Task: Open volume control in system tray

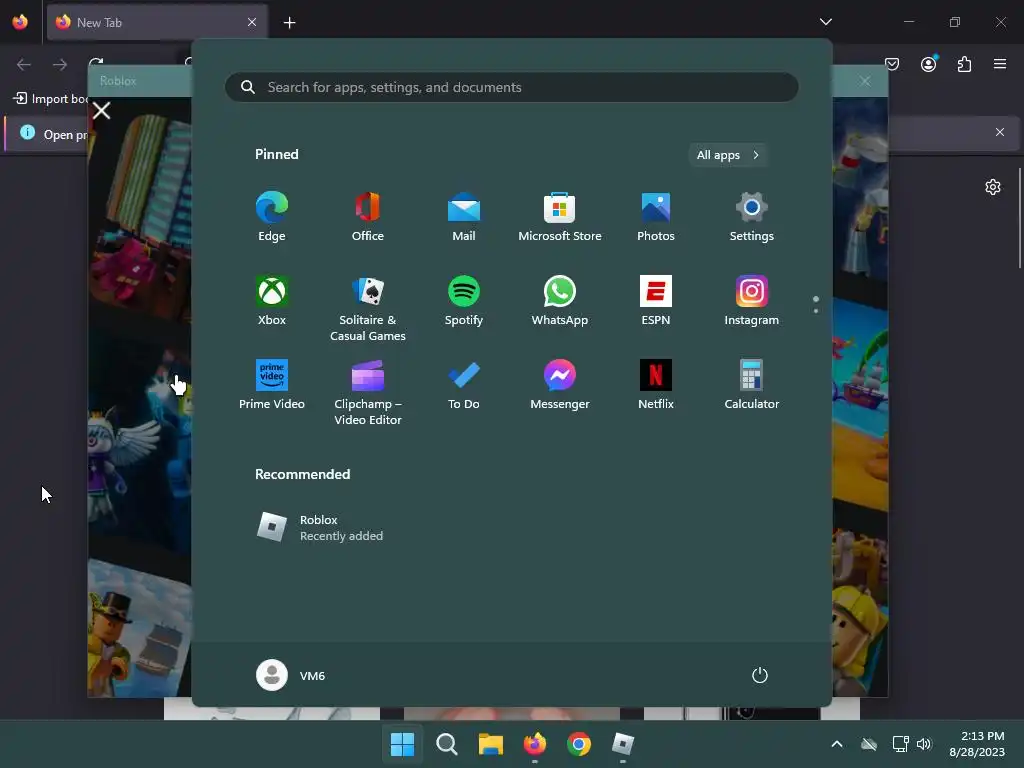Action: pos(924,744)
